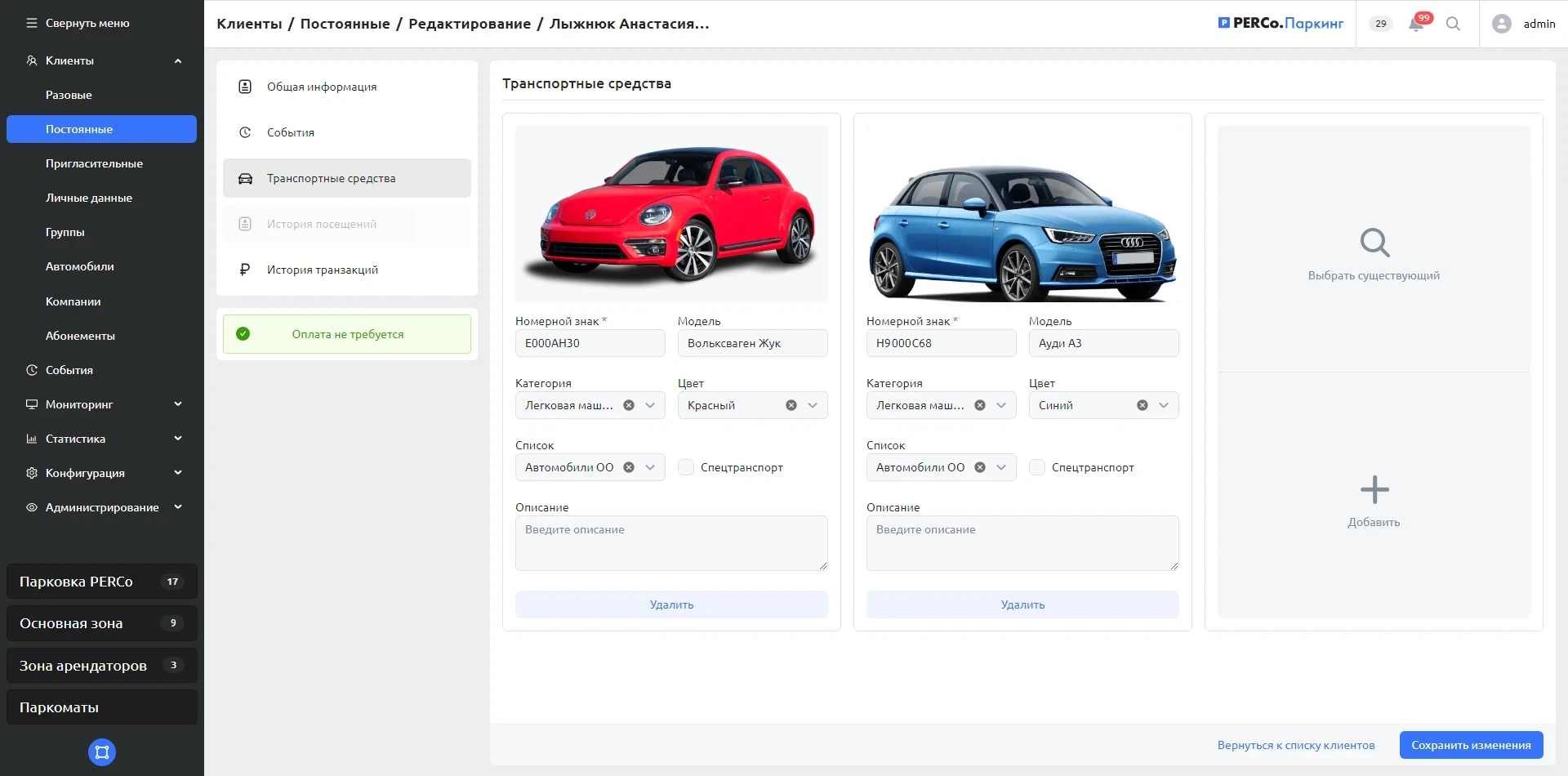Click the notifications bell icon
The width and height of the screenshot is (1568, 776).
pyautogui.click(x=1416, y=25)
